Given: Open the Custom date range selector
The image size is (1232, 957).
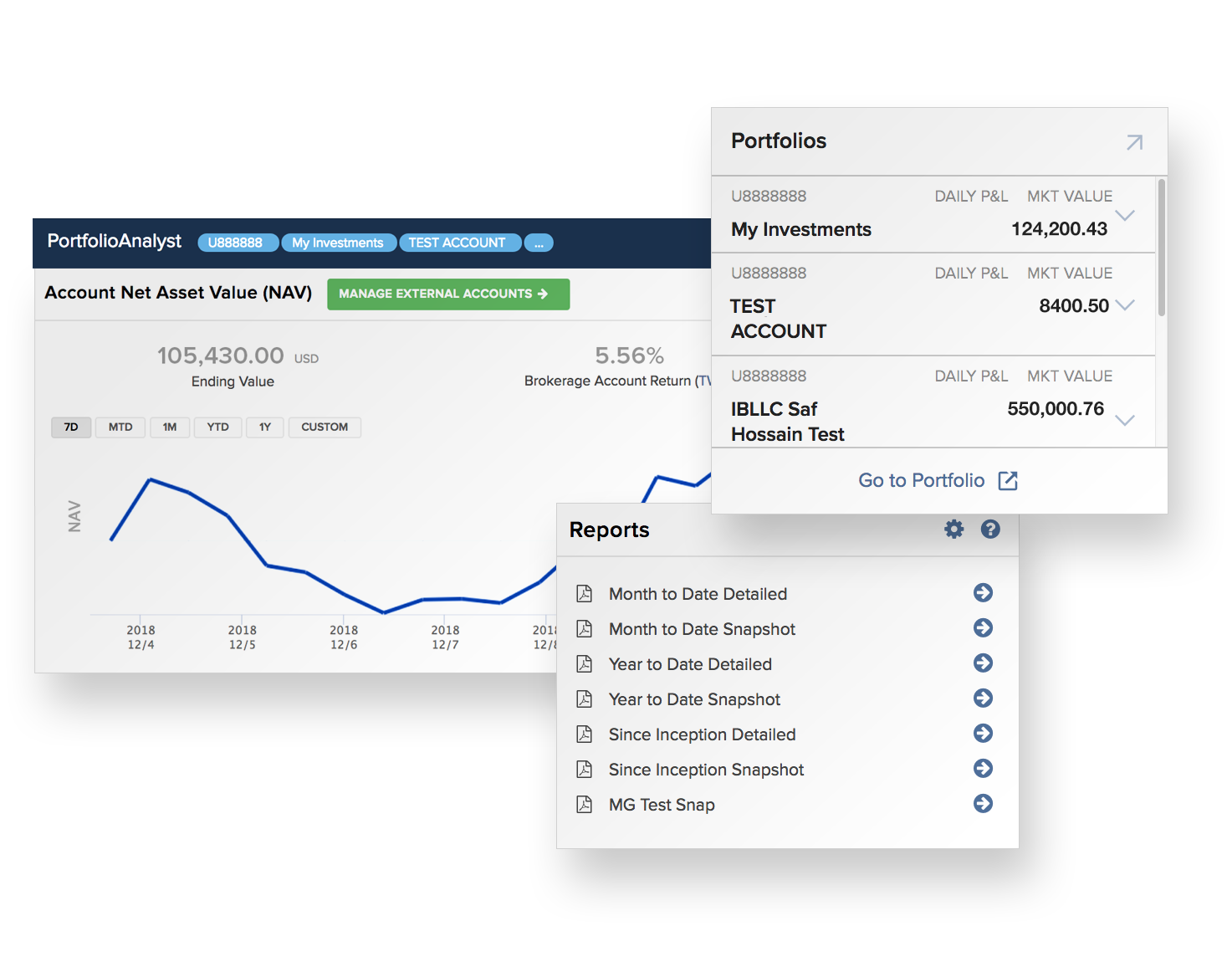Looking at the screenshot, I should point(325,427).
